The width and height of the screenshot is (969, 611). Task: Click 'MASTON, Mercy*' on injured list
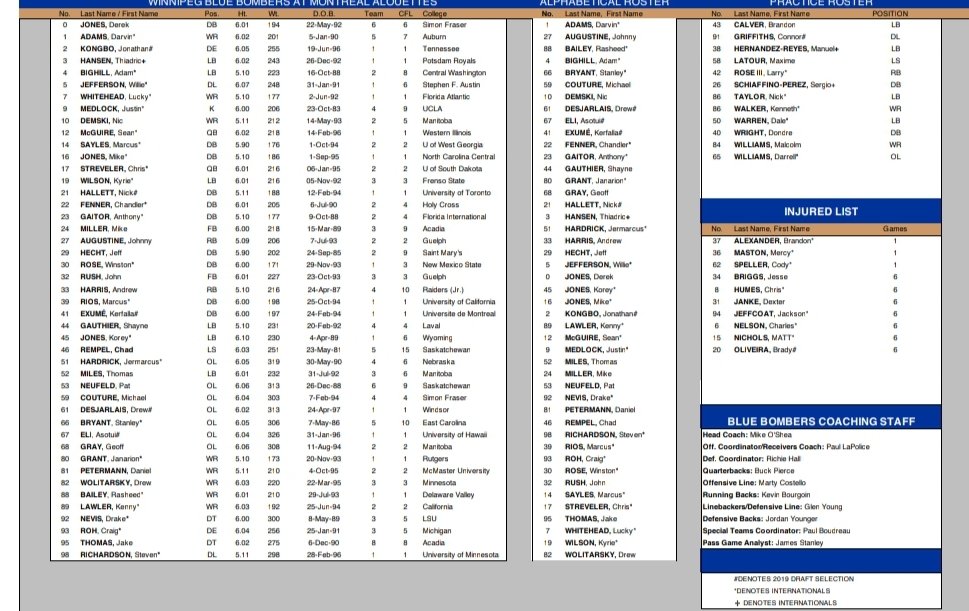[x=763, y=253]
